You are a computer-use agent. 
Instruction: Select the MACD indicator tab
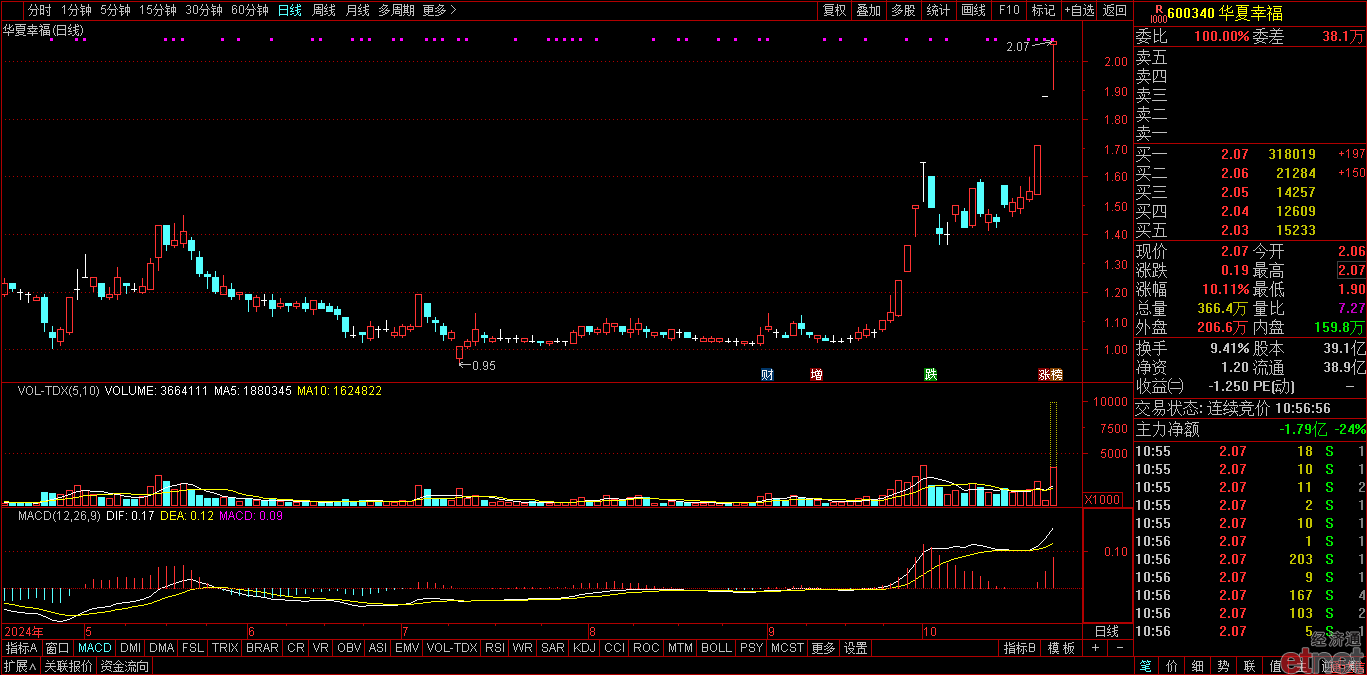(95, 648)
